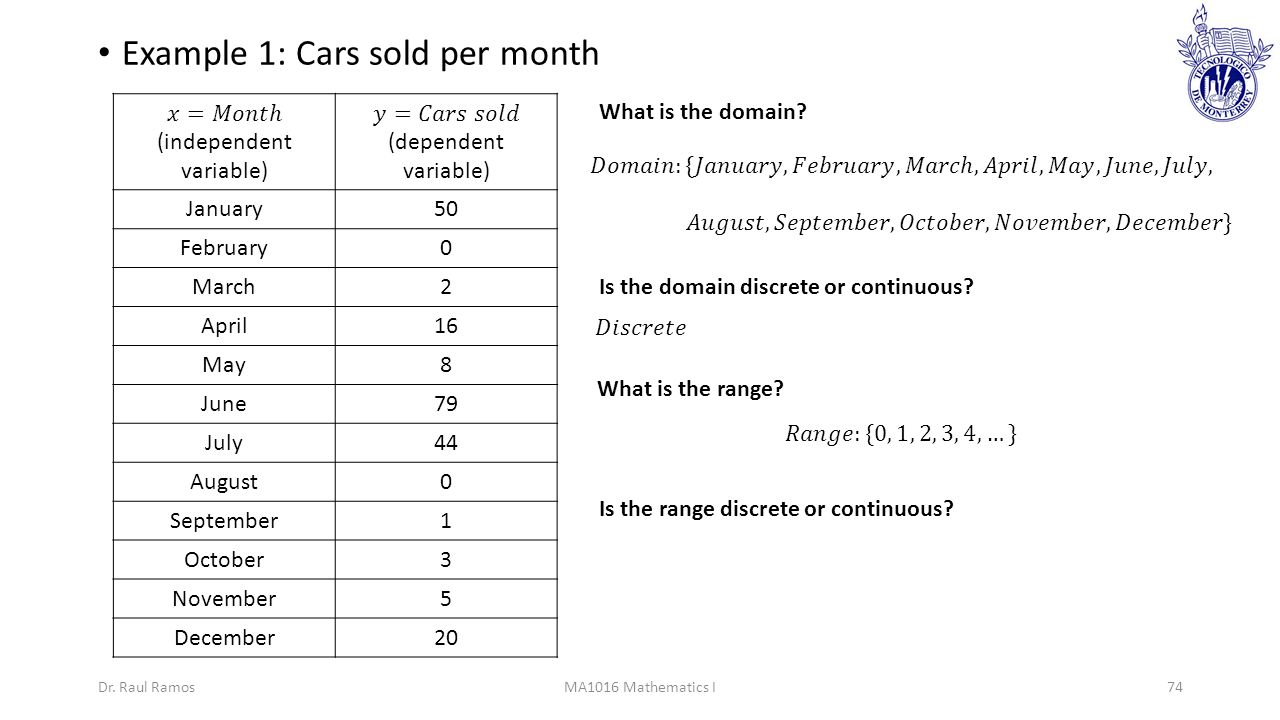Select the December cell in the table
Screen dimensions: 1280x720
pyautogui.click(x=224, y=638)
